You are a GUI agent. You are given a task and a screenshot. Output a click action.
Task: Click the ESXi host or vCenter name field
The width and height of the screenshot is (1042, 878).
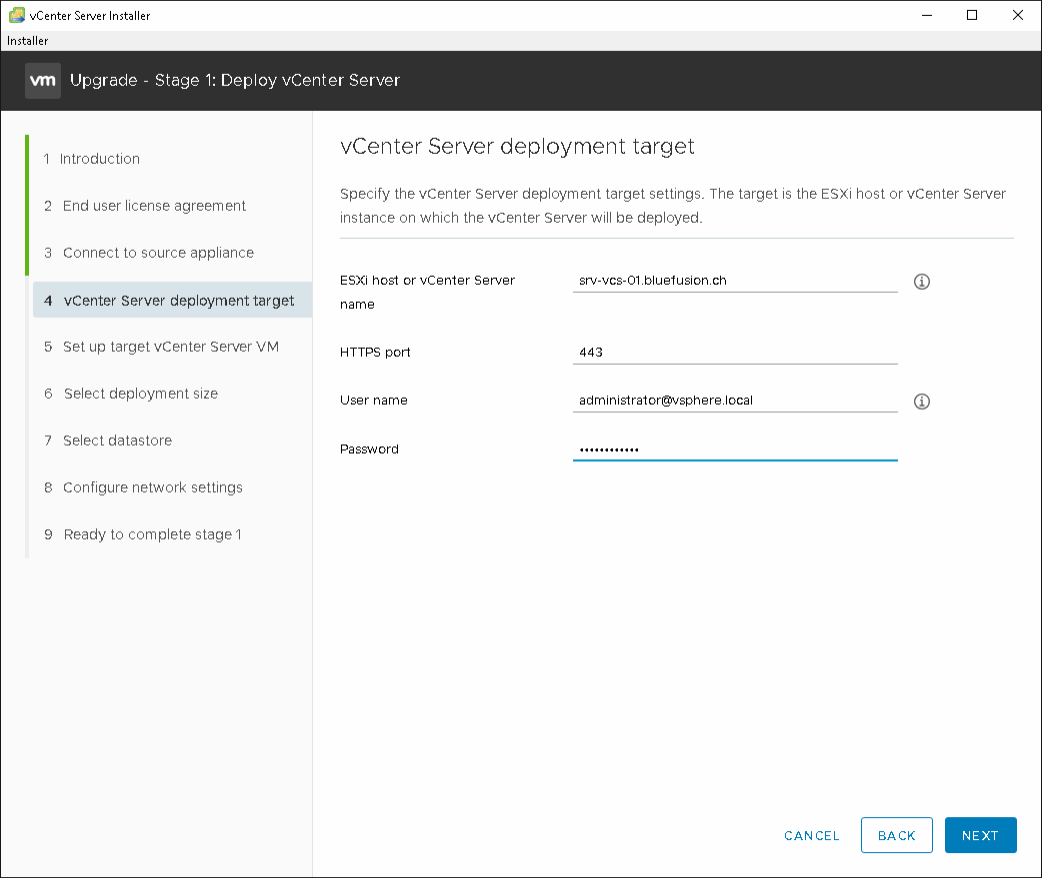pos(735,280)
